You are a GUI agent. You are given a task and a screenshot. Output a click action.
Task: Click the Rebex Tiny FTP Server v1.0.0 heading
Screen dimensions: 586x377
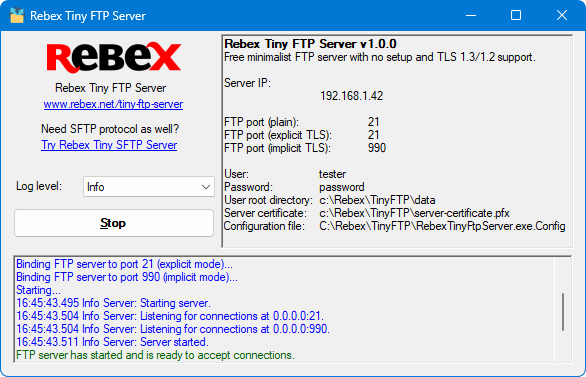pos(310,44)
